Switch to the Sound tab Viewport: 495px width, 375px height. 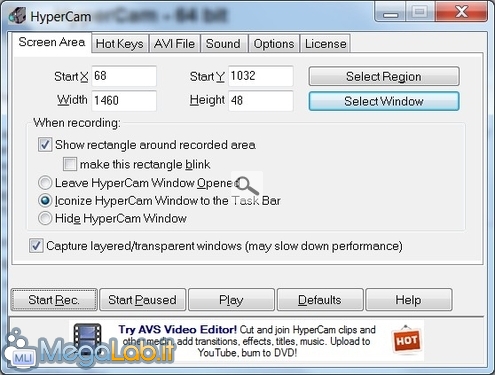click(223, 44)
